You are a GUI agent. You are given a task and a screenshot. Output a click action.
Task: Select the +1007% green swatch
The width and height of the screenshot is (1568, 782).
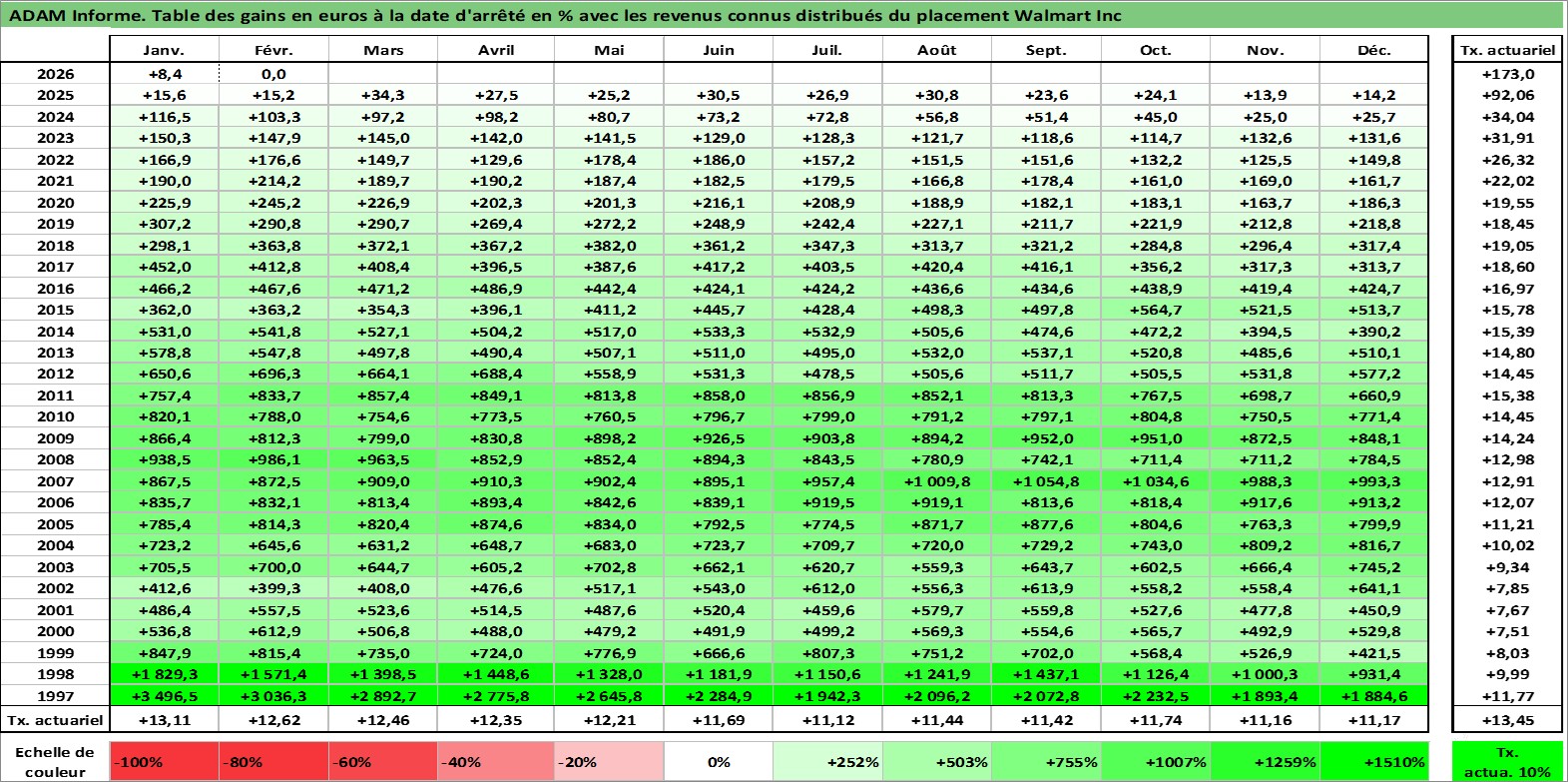point(1156,761)
